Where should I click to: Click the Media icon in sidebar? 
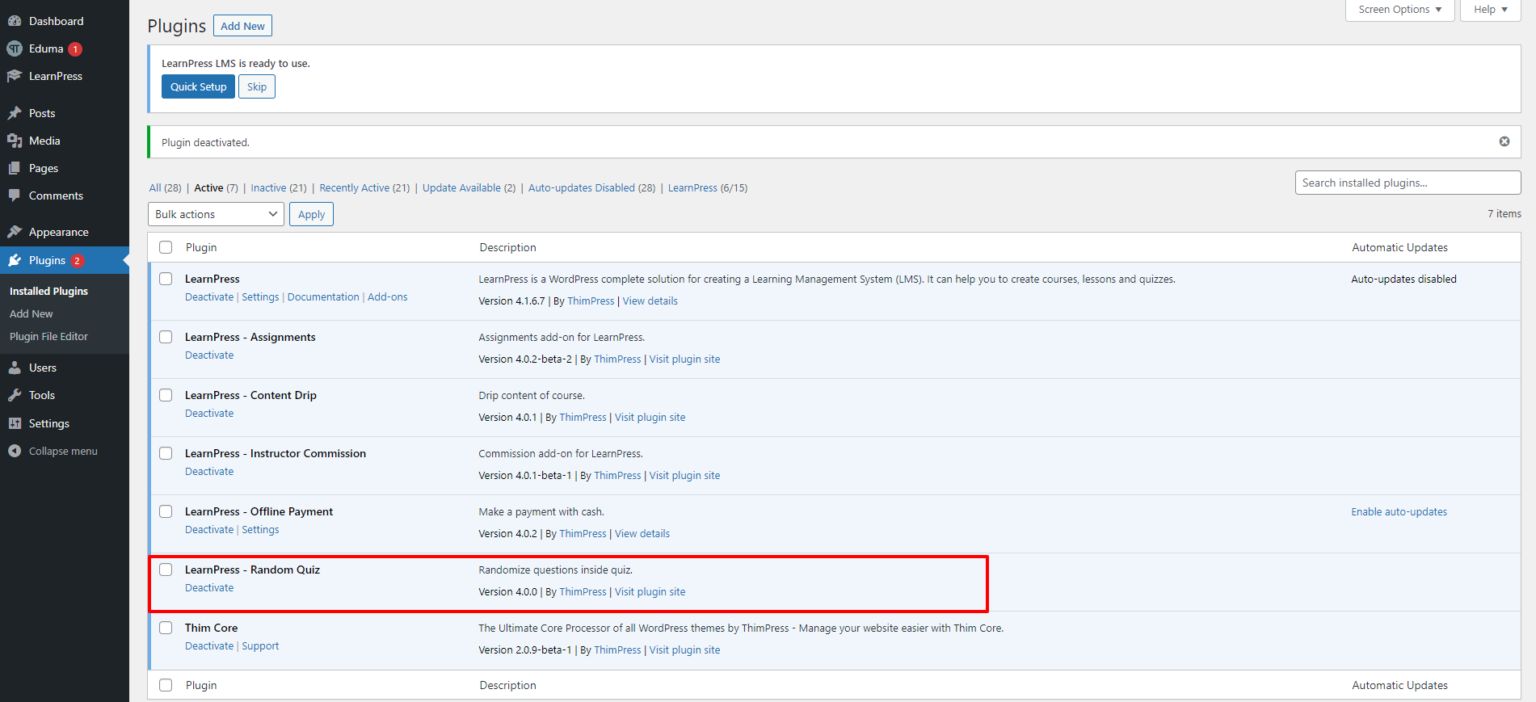(14, 141)
